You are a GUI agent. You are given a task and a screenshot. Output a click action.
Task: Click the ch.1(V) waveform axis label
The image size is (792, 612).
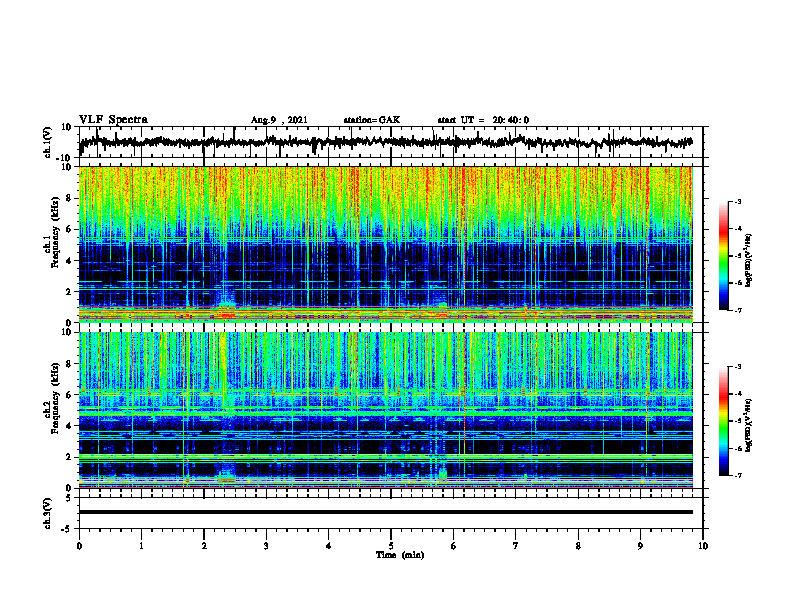tap(48, 142)
